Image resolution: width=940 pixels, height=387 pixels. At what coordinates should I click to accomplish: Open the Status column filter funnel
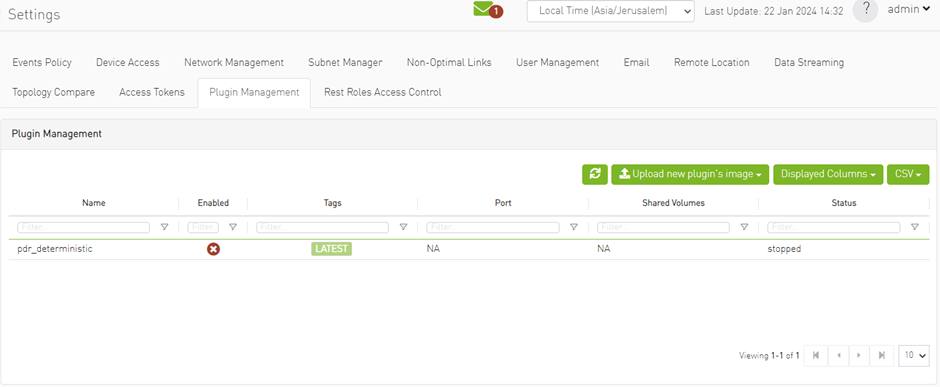[x=915, y=228]
